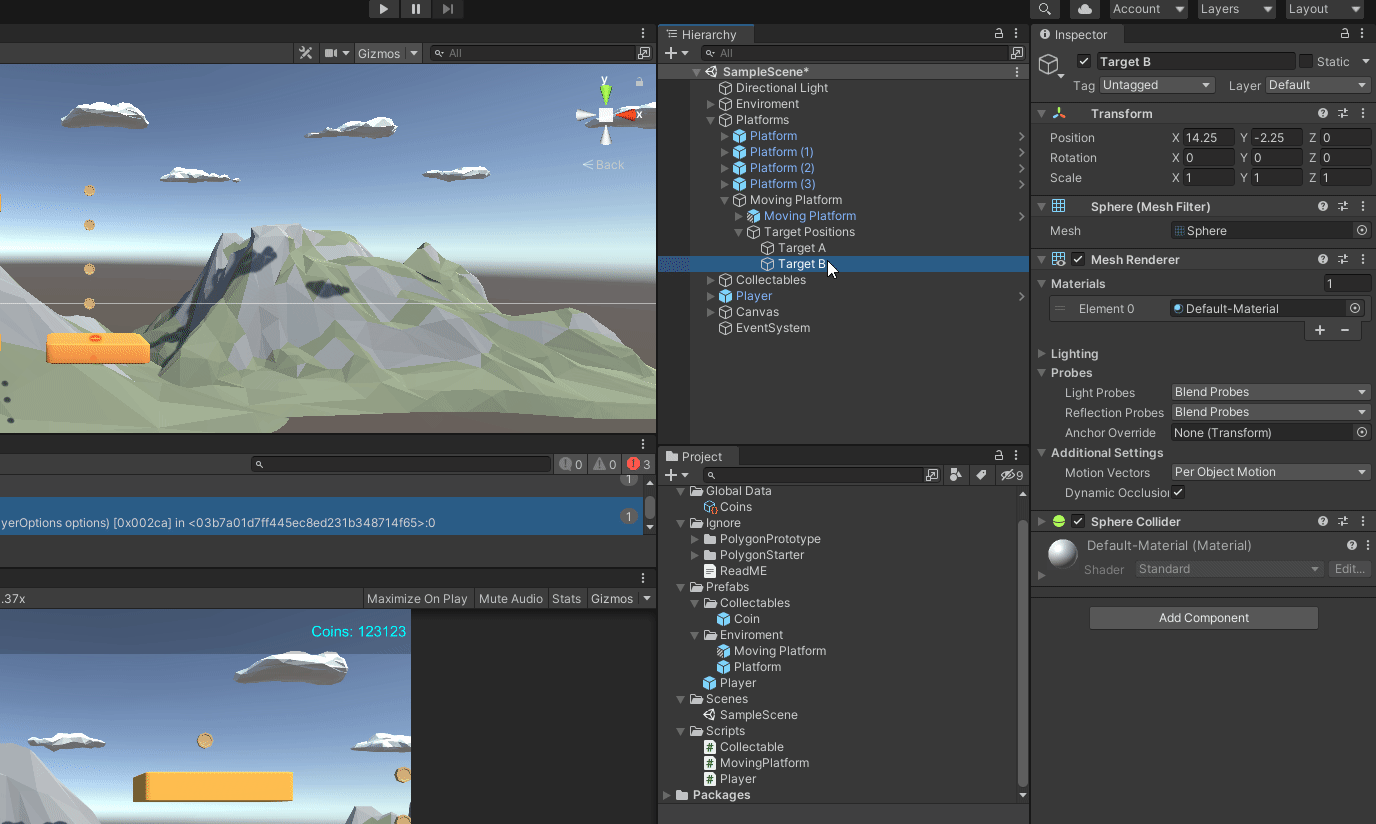This screenshot has width=1376, height=824.
Task: Open the Mesh Sphere object picker icon
Action: [x=1361, y=230]
